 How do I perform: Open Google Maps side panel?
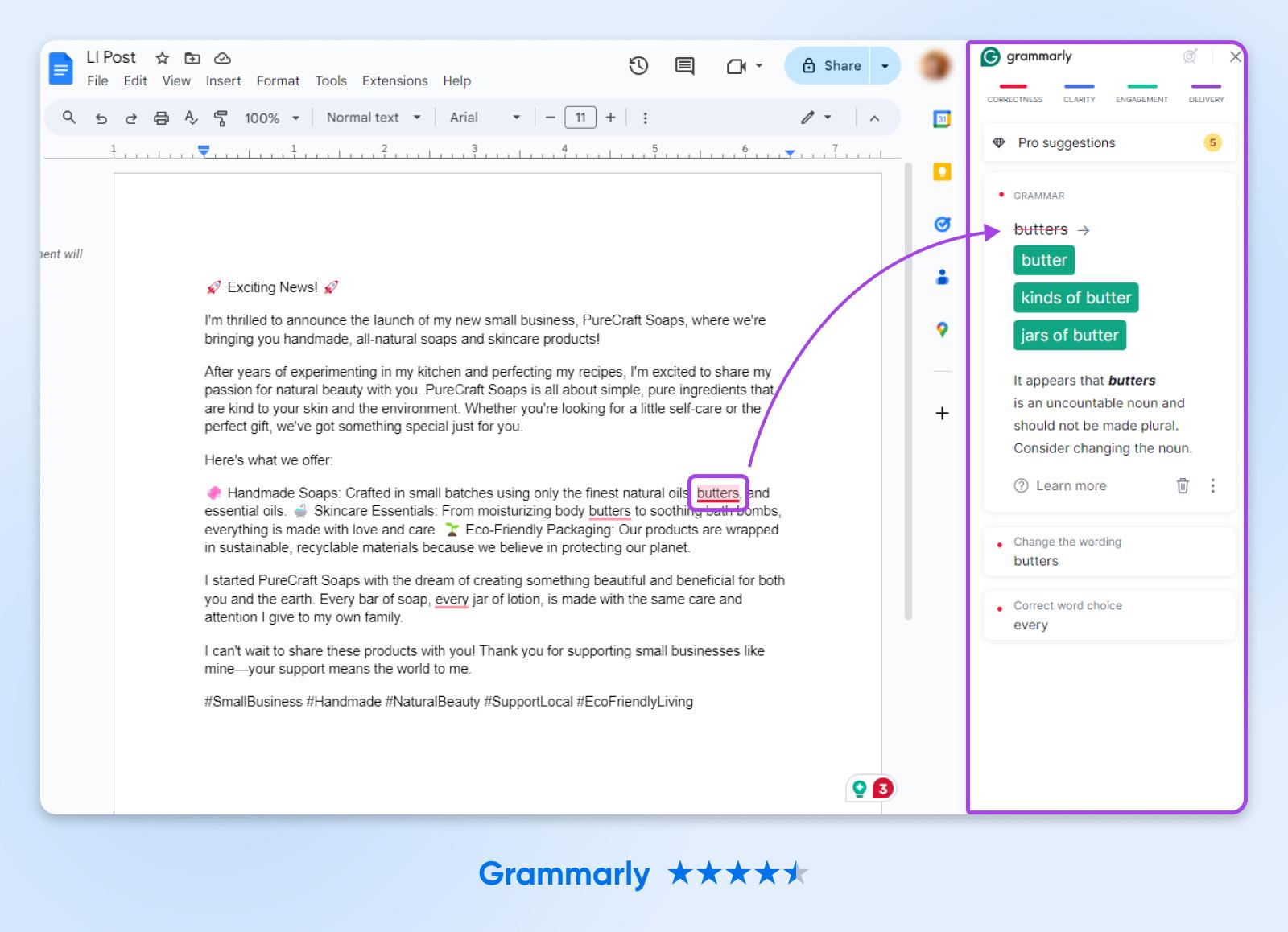942,329
